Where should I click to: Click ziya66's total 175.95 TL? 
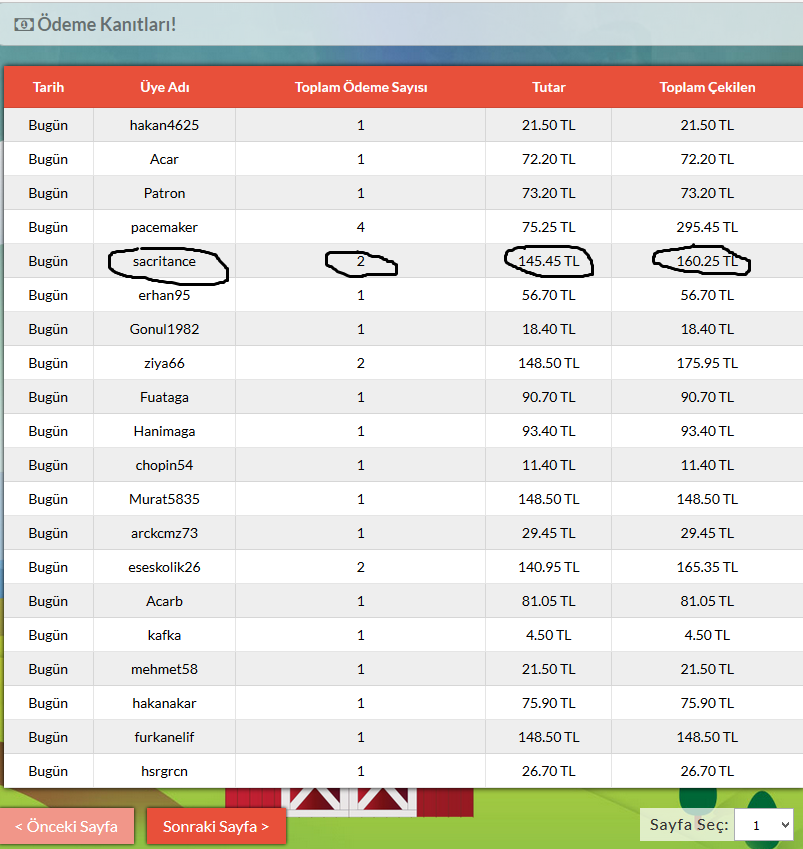coord(707,363)
